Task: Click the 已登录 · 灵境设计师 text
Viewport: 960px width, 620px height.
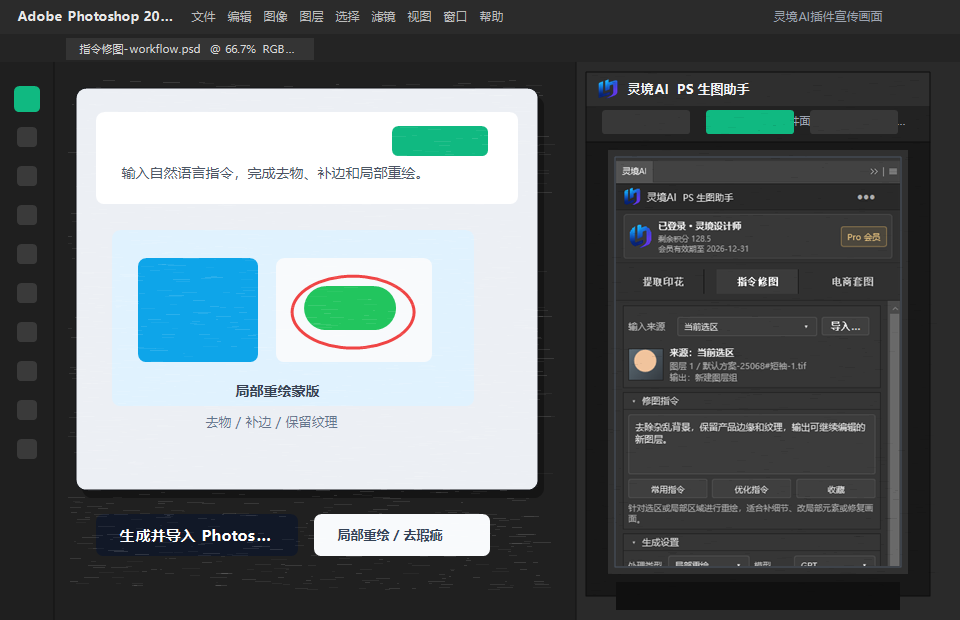Action: pyautogui.click(x=700, y=226)
